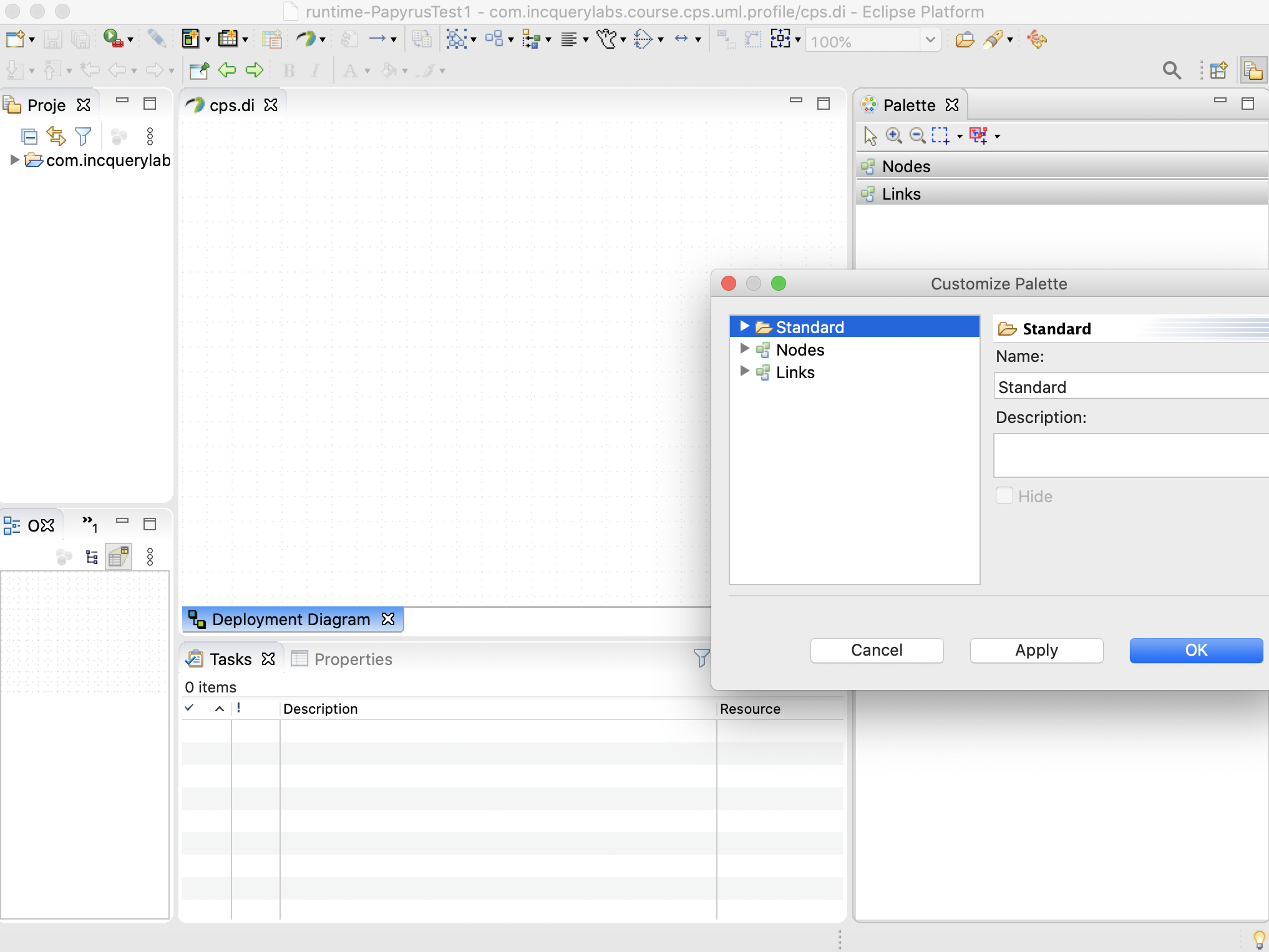
Task: Click the Cancel button in Customize Palette
Action: pos(876,650)
